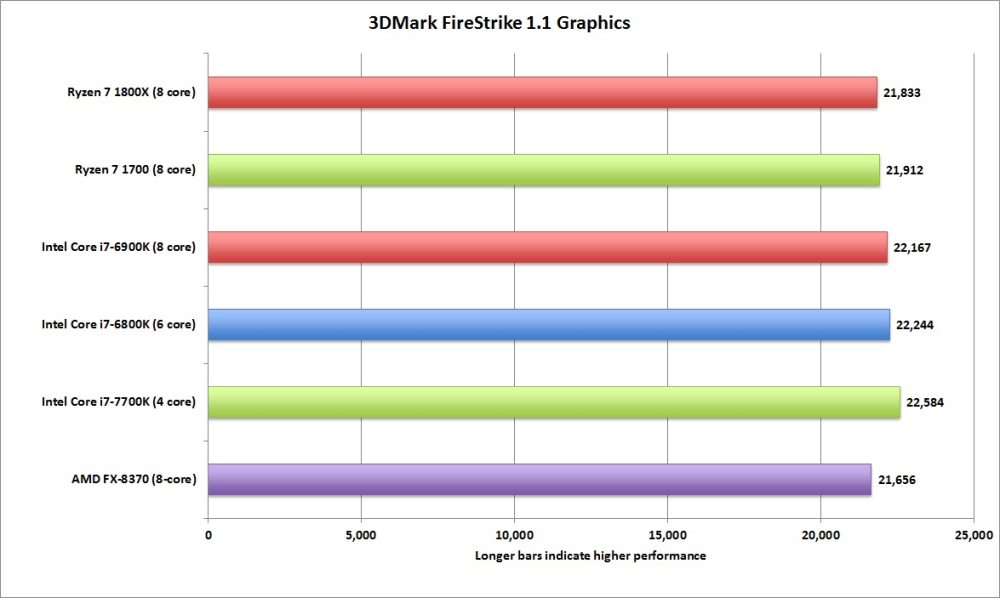This screenshot has width=1000, height=598.
Task: Select the green Intel Core i7-7700K bar
Action: click(x=554, y=402)
